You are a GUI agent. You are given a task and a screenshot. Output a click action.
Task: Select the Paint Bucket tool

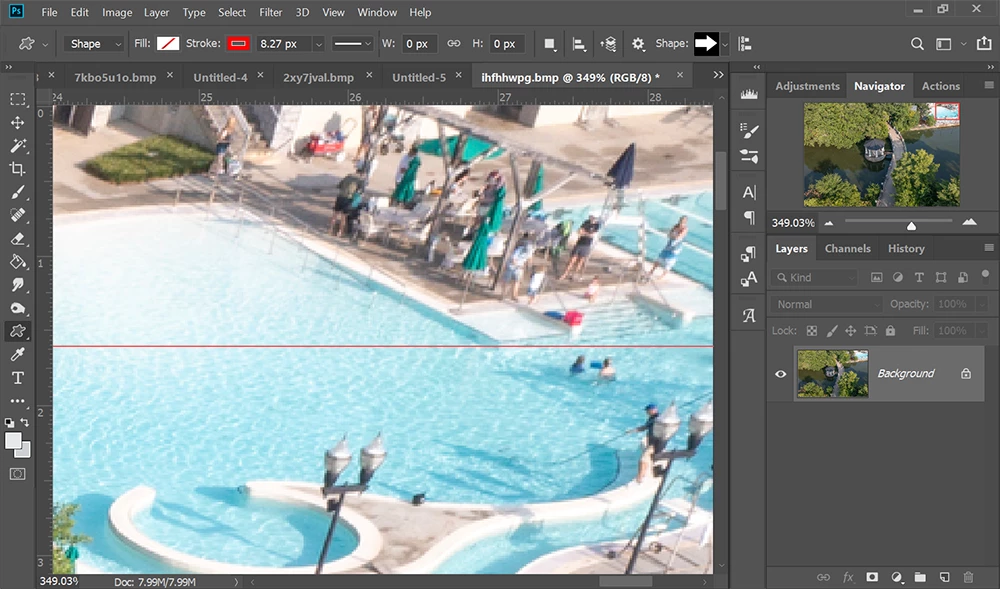click(x=18, y=261)
